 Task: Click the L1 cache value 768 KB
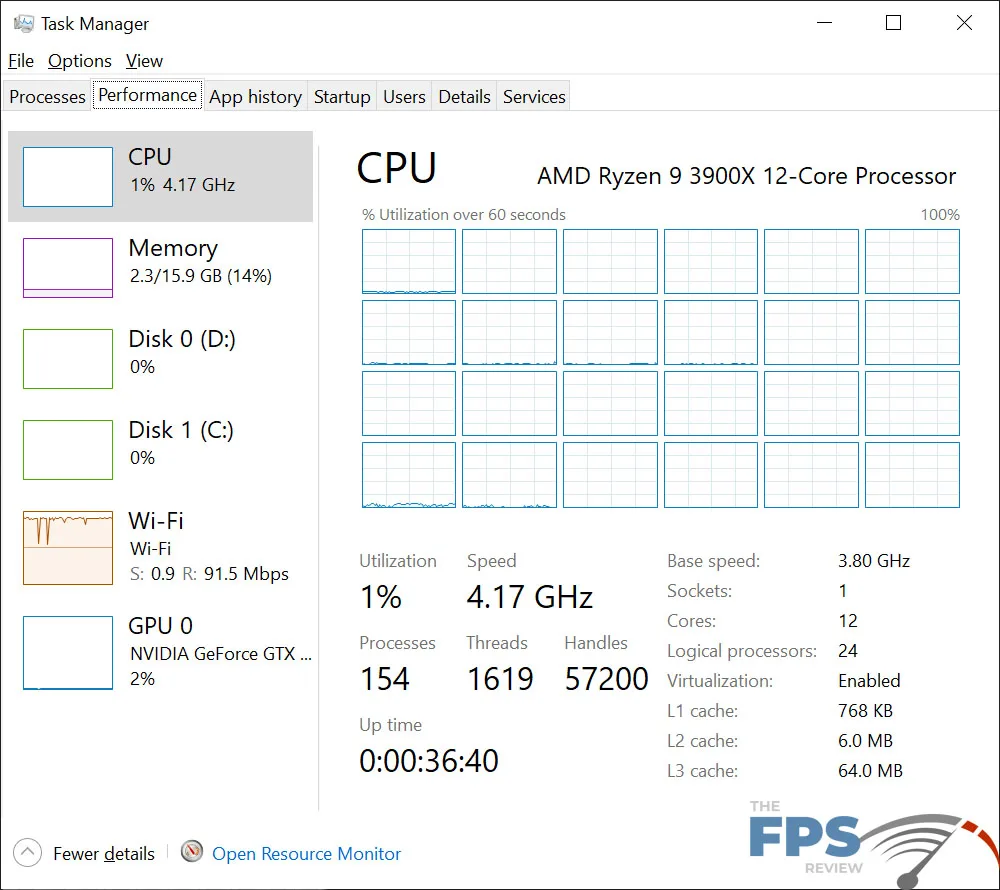[x=865, y=711]
